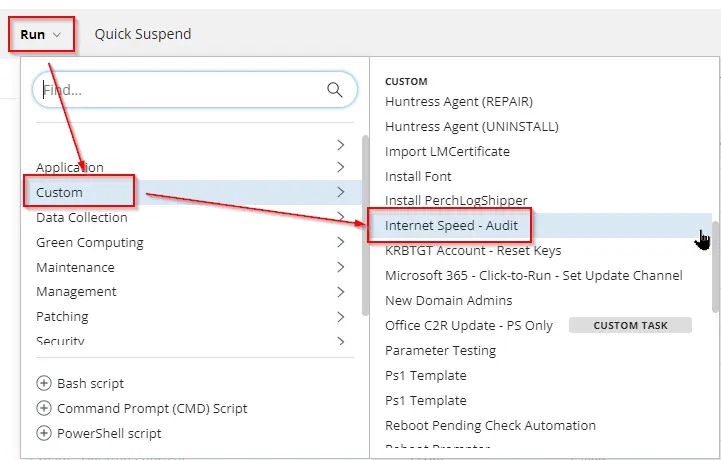Create a Command Prompt (CMD) Script
721x460 pixels.
152,408
